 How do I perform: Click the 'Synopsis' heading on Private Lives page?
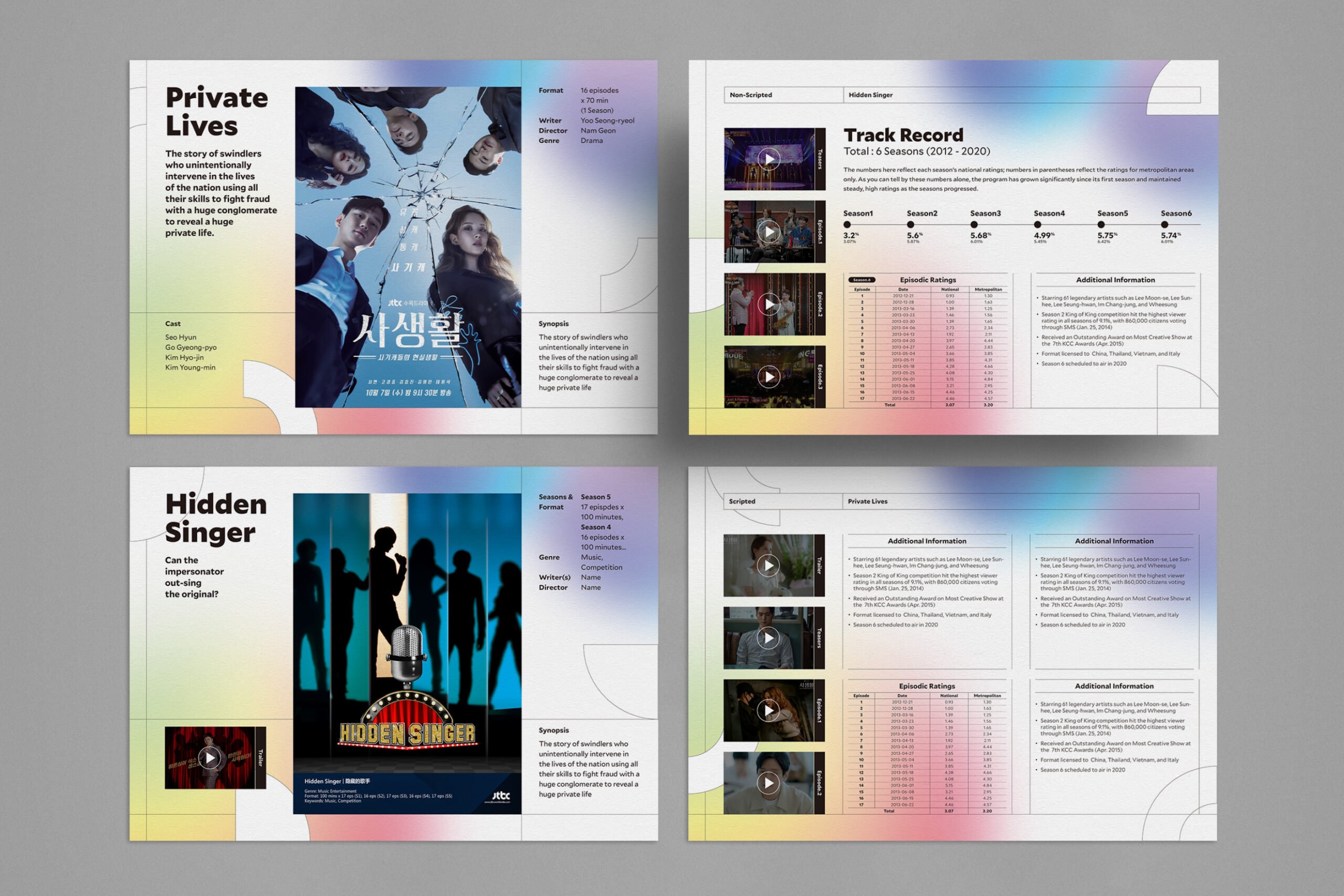pyautogui.click(x=554, y=323)
